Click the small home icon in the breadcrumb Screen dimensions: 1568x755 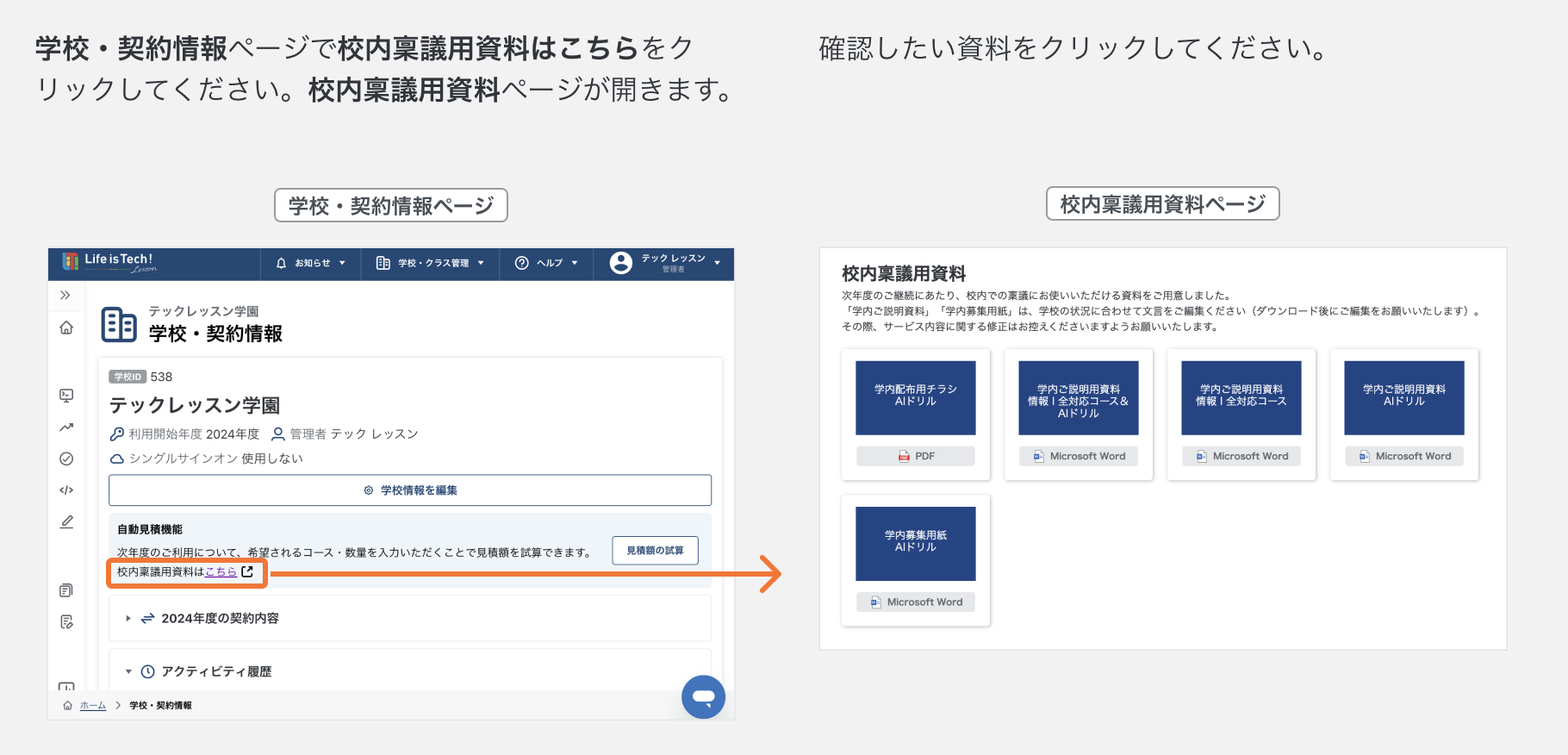coord(68,705)
